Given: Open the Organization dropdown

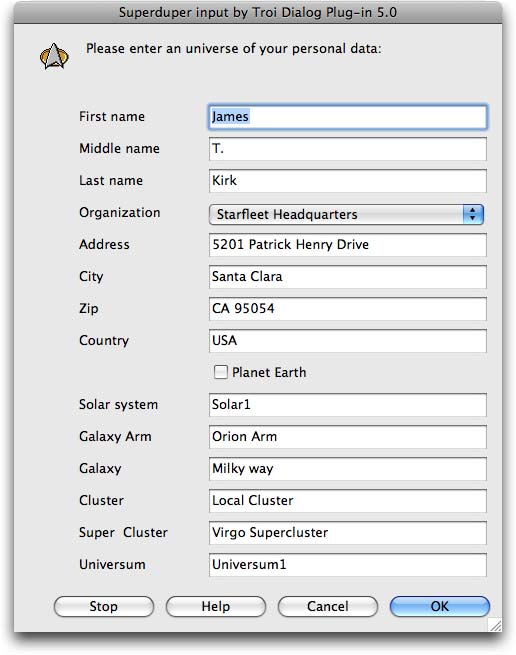Looking at the screenshot, I should click(x=346, y=214).
